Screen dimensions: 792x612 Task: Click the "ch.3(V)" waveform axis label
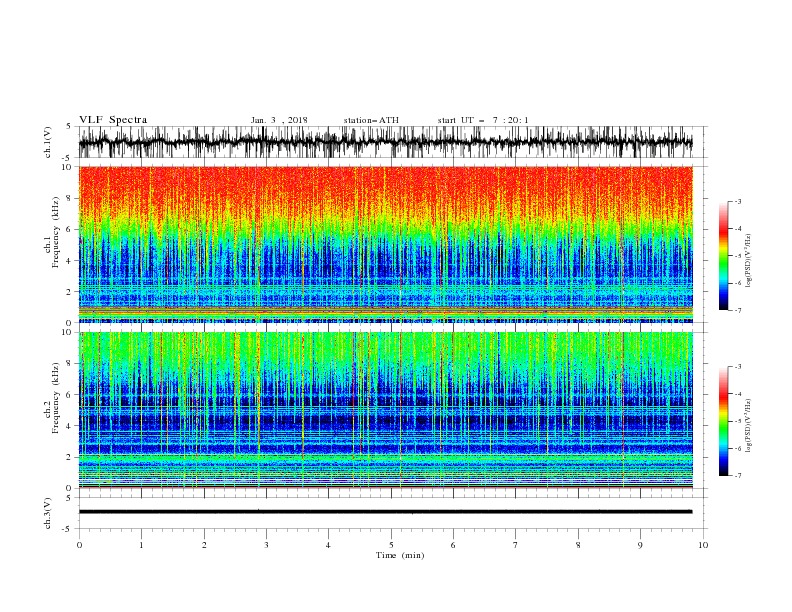48,513
